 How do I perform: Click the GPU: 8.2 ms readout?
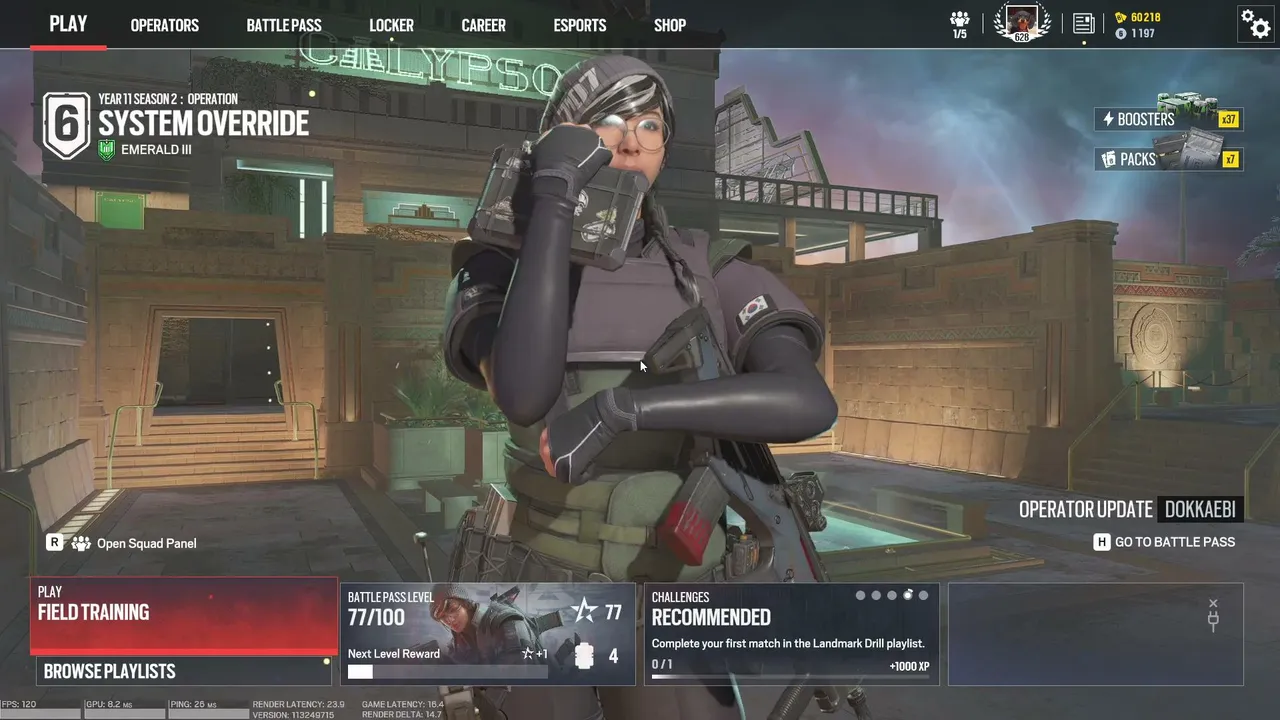coord(111,705)
